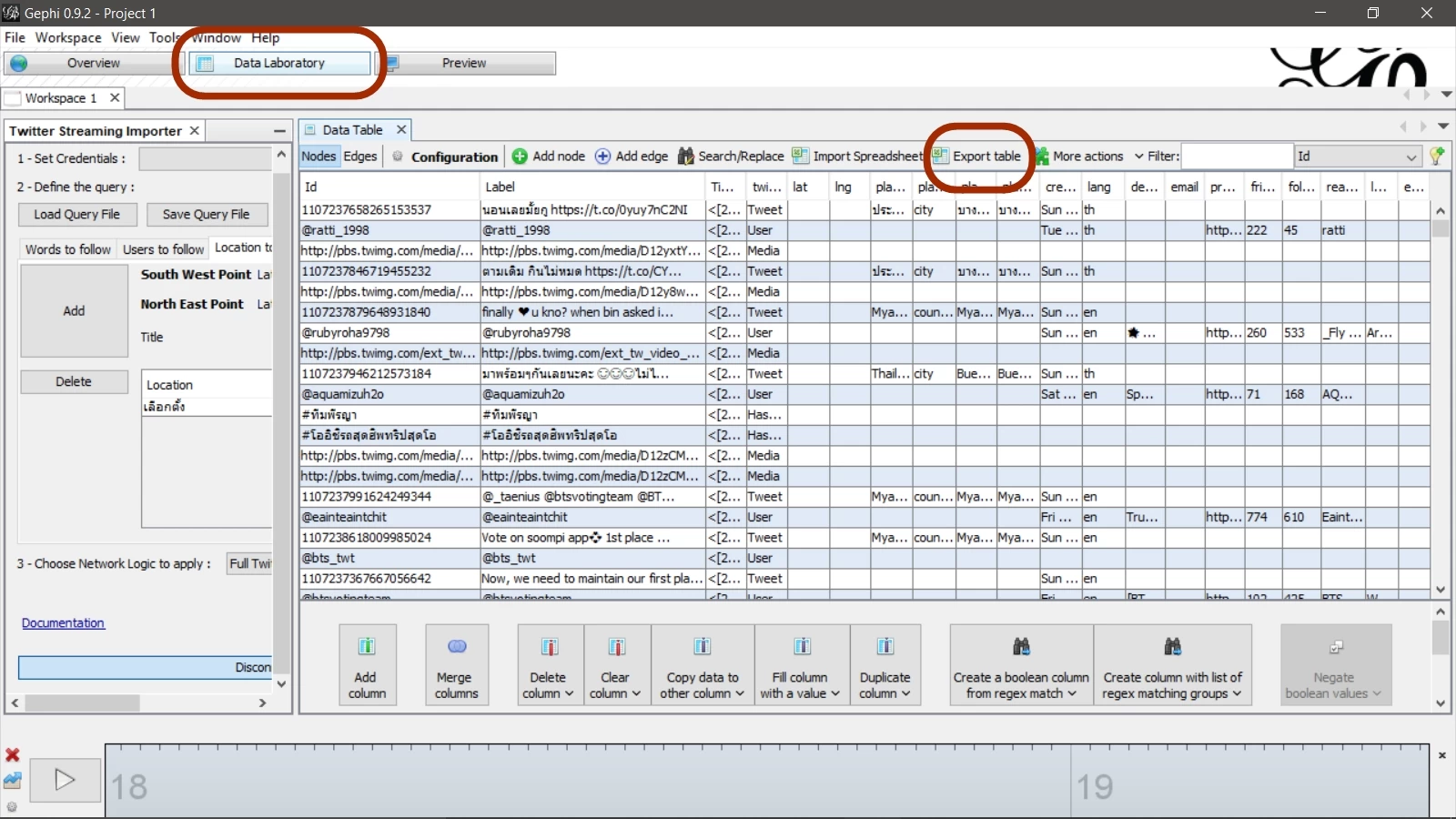Click the timeline chart settings icon

click(13, 780)
